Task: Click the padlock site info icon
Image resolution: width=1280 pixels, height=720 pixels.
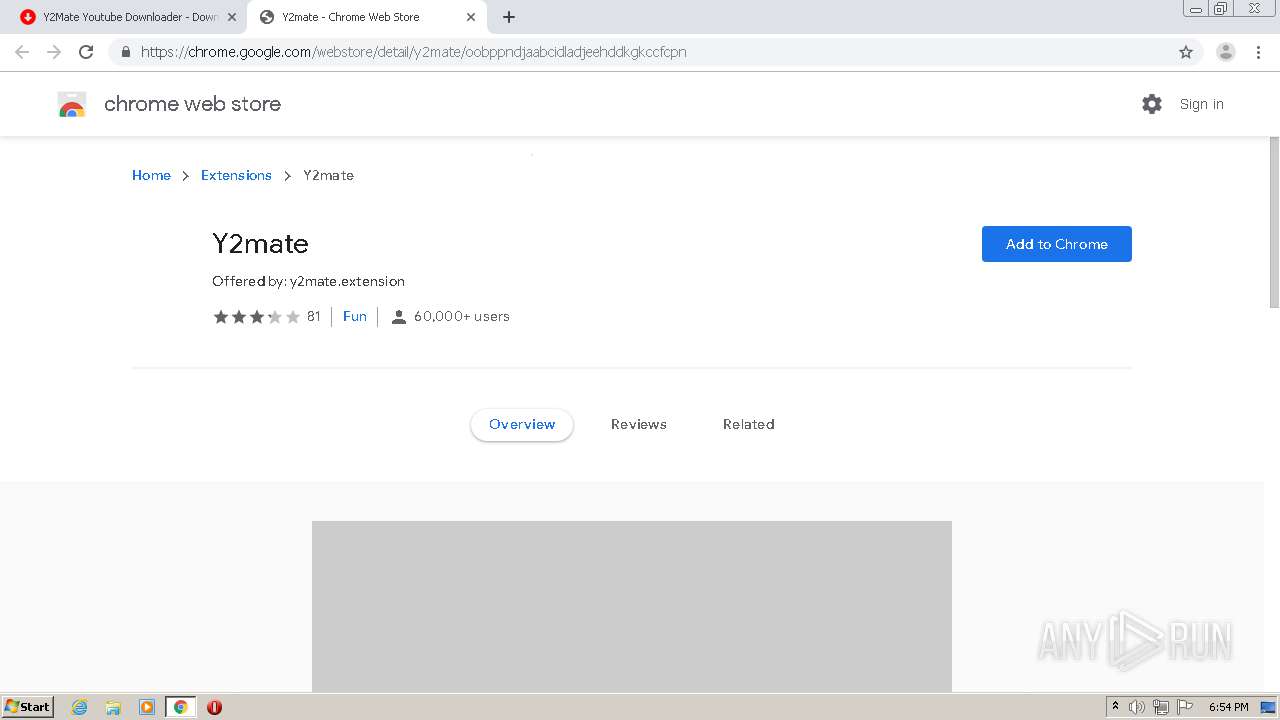Action: coord(125,52)
